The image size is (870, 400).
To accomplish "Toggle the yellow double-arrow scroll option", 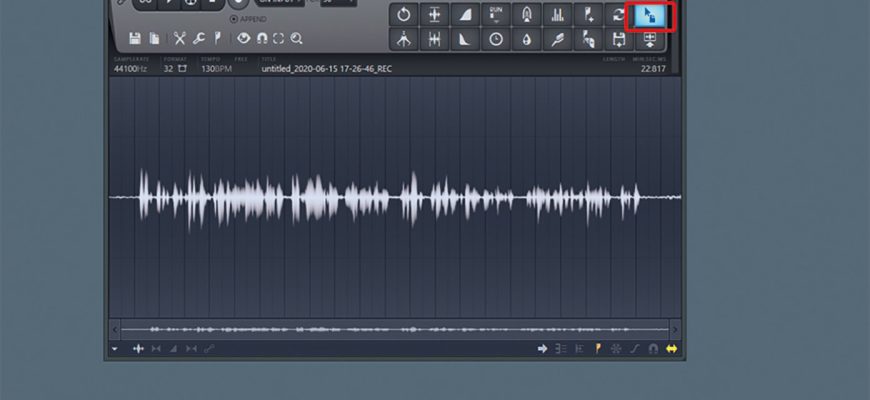I will (x=672, y=349).
